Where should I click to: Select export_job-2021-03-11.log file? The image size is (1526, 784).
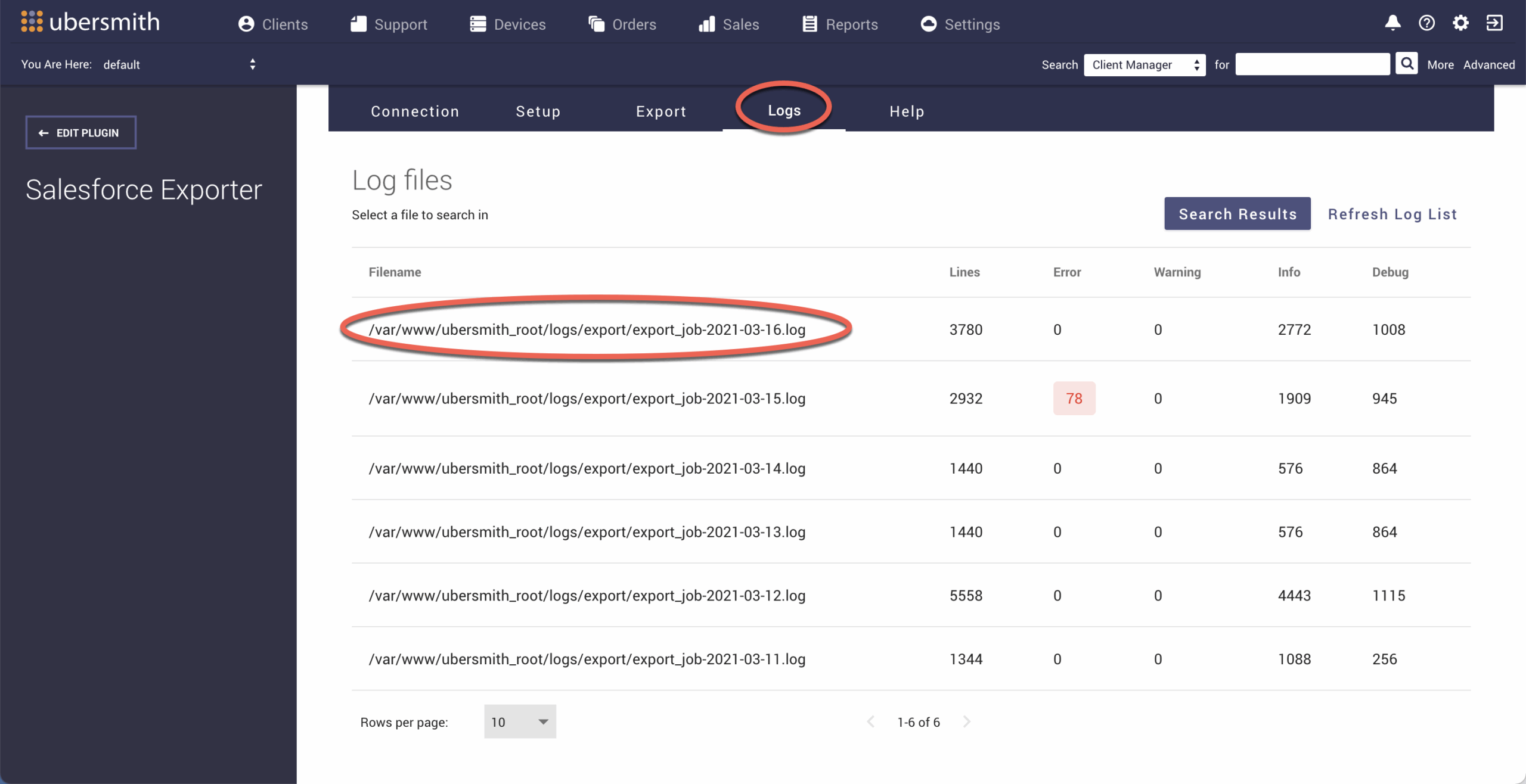tap(587, 659)
